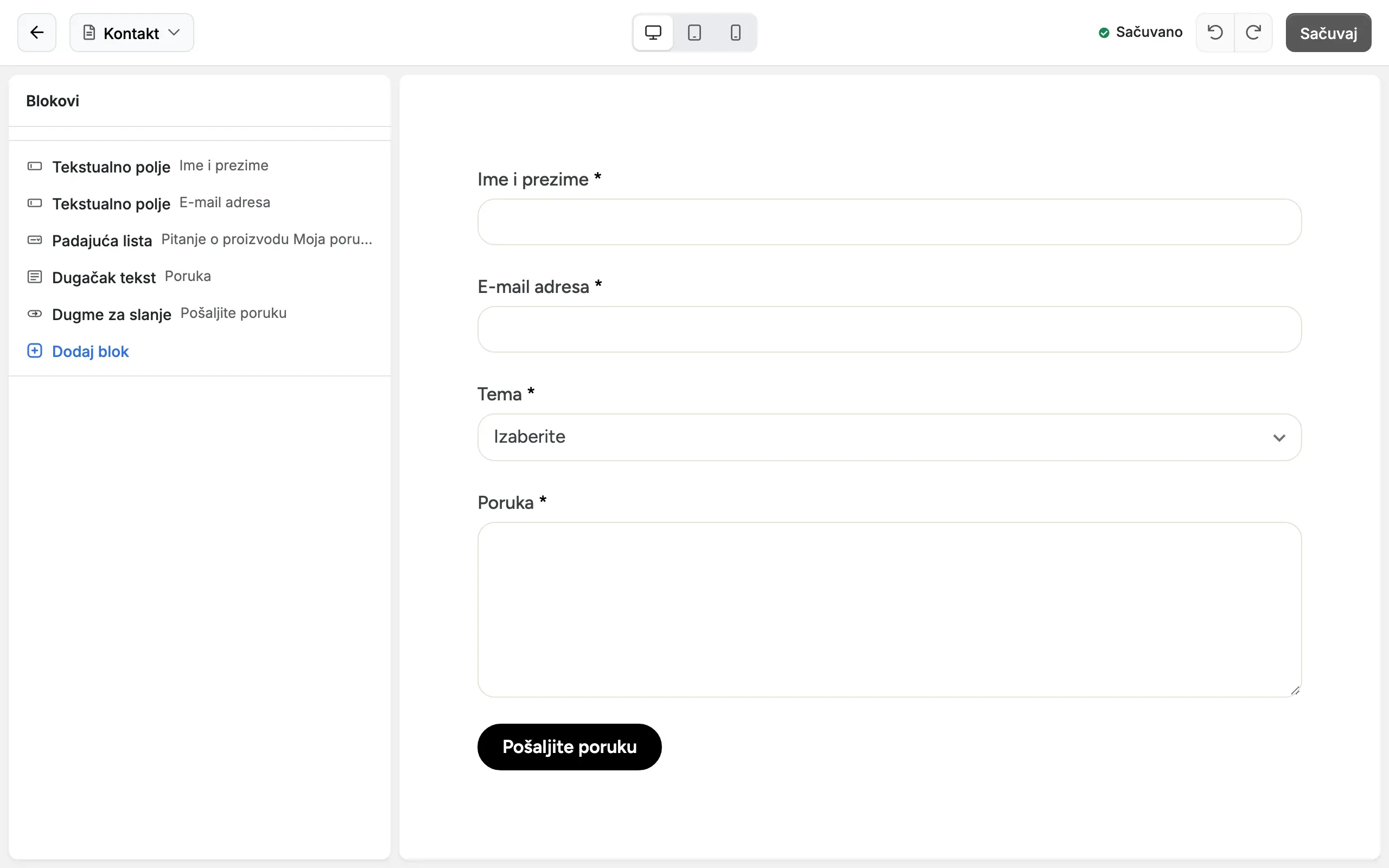Select the Padajuća lista block

click(200, 240)
